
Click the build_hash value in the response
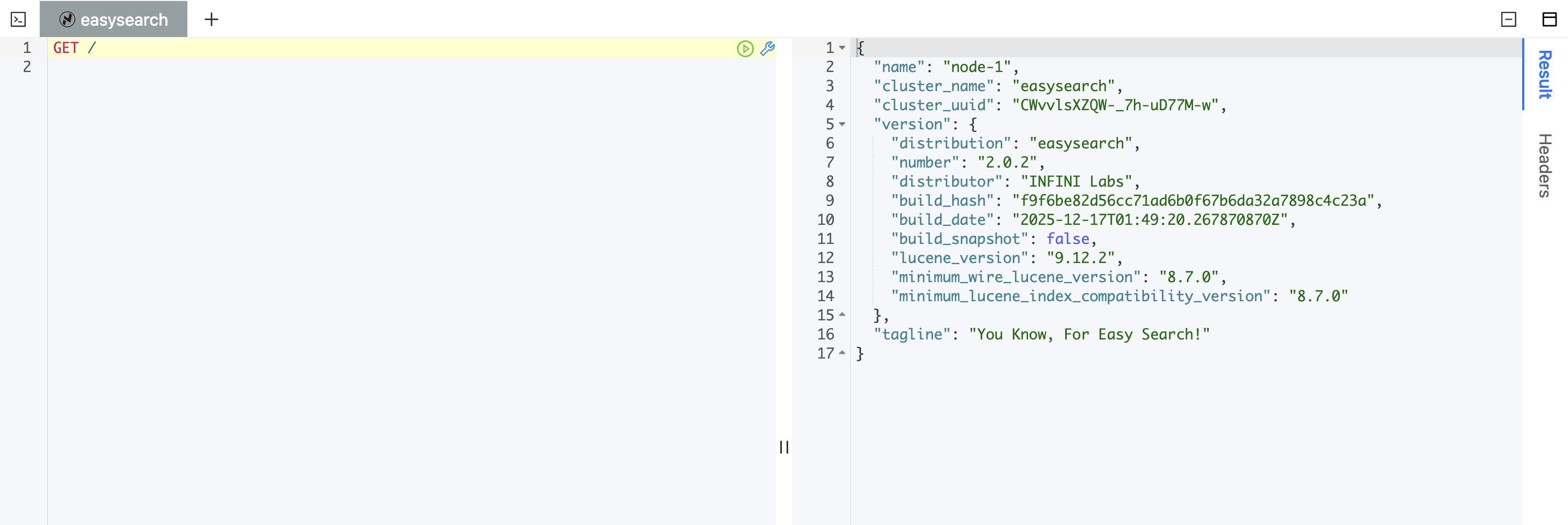1193,201
